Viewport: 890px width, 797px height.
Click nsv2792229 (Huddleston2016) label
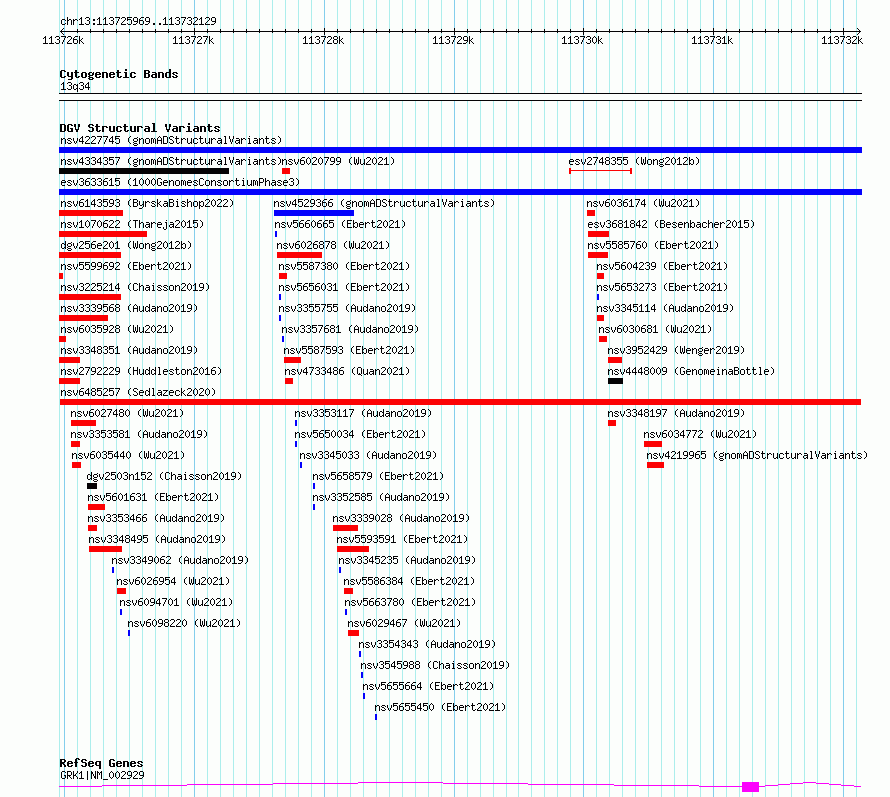(141, 371)
